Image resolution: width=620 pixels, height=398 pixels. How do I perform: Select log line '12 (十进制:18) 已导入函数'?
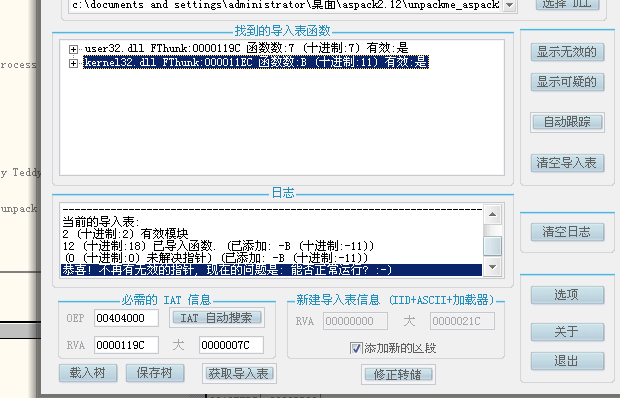coord(218,246)
